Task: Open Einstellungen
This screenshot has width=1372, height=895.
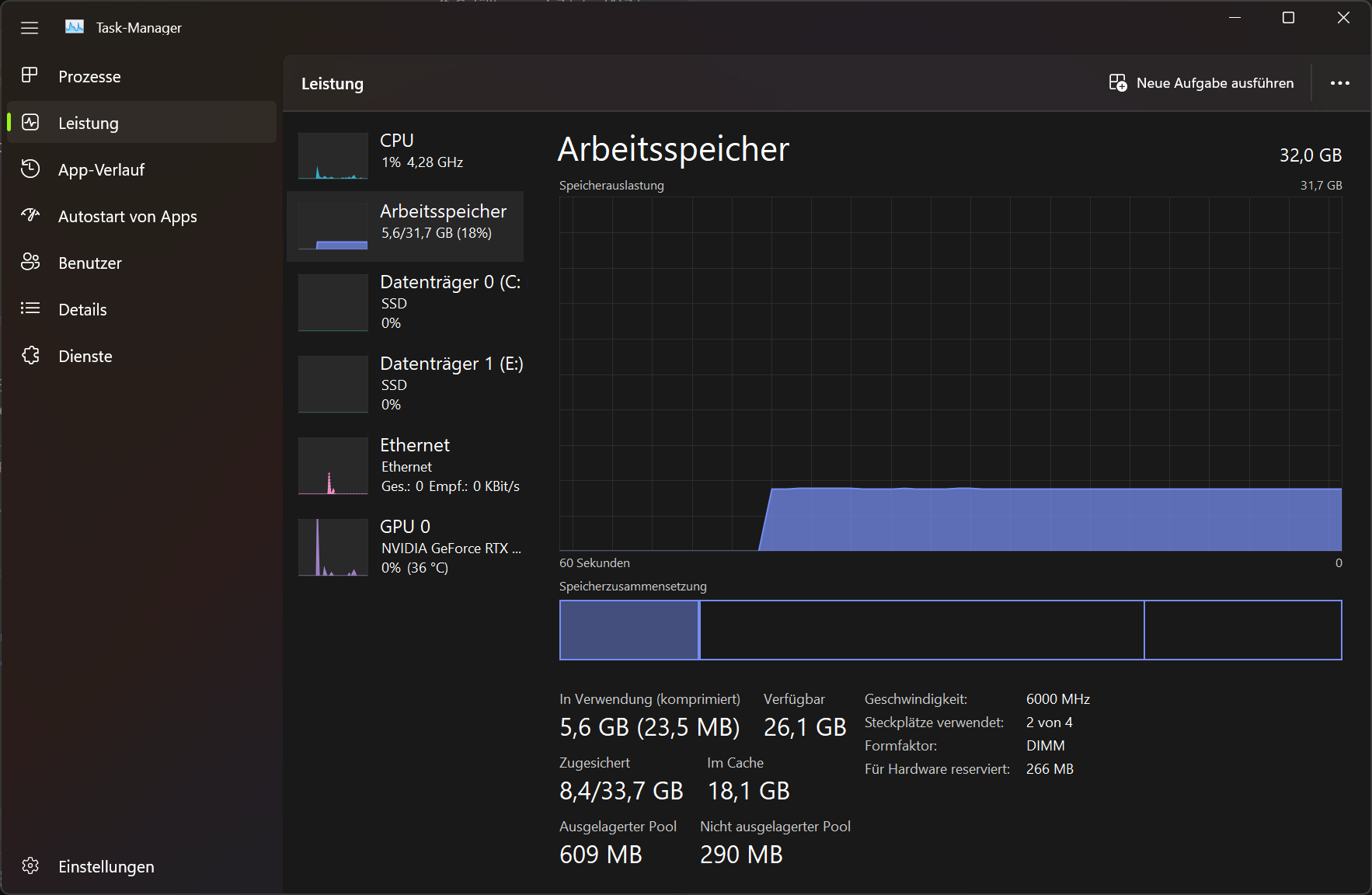Action: (x=141, y=866)
